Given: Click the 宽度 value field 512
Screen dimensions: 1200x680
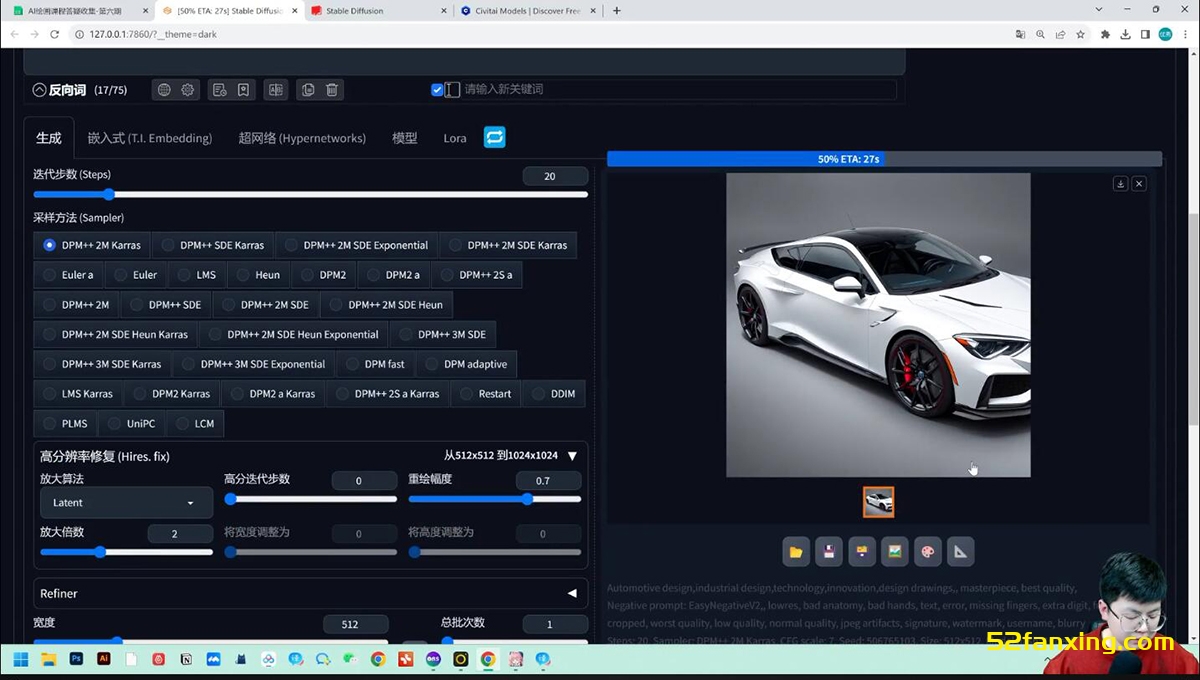Looking at the screenshot, I should click(356, 625).
